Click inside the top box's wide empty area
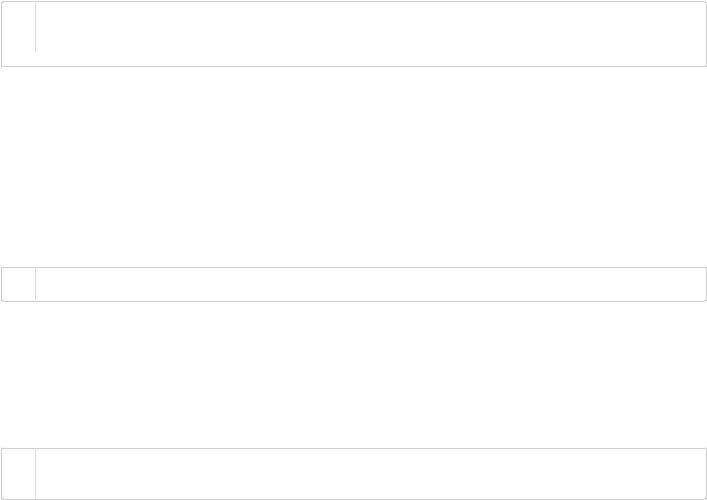 [x=371, y=34]
